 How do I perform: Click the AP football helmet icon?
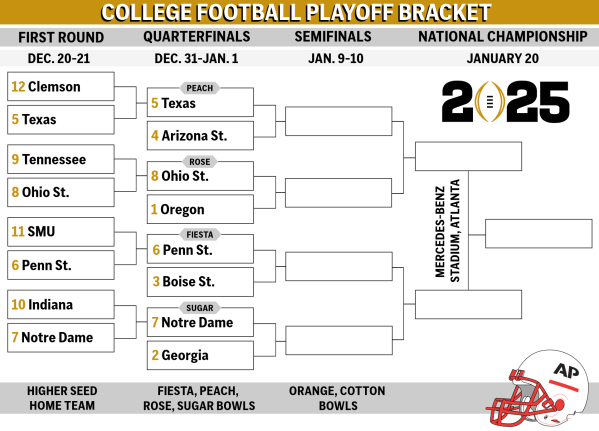[539, 389]
